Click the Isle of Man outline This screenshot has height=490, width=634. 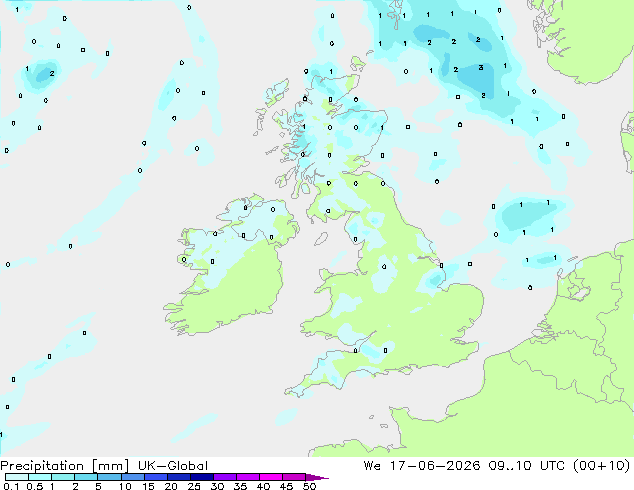[x=321, y=239]
